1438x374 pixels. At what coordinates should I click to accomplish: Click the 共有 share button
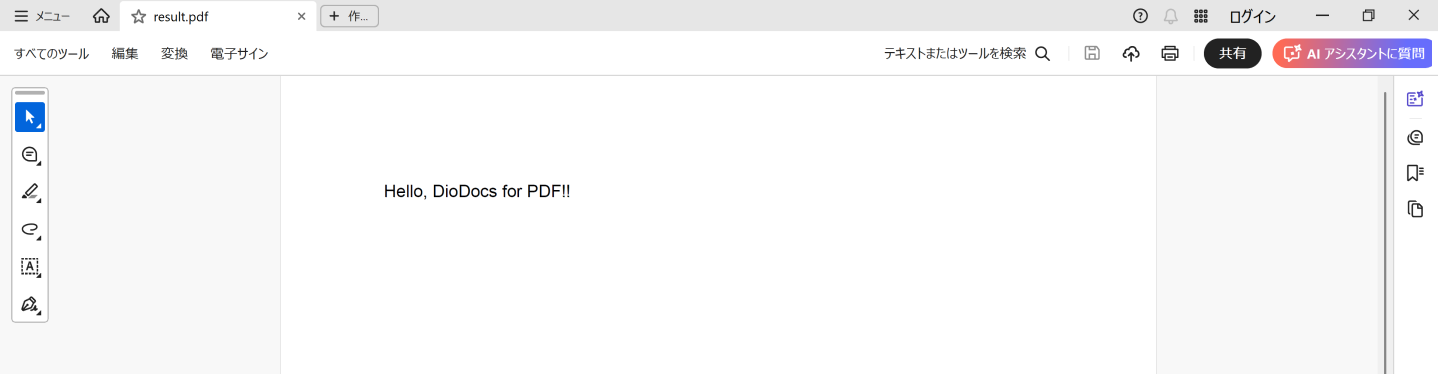1233,54
